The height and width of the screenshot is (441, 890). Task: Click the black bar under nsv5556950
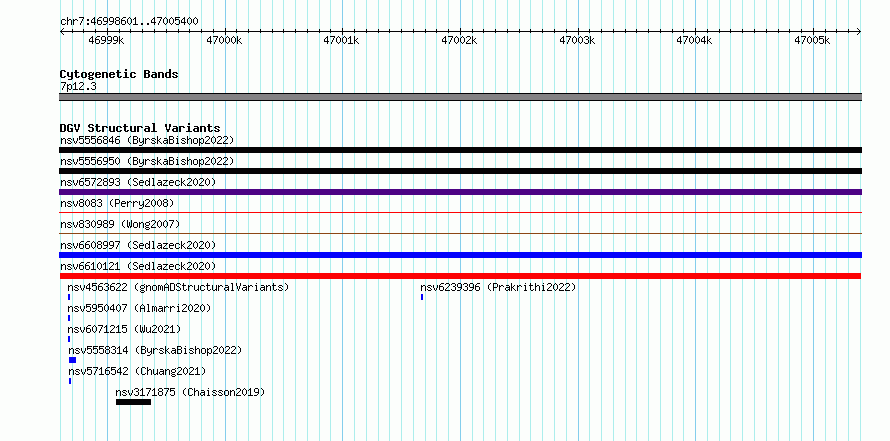(460, 171)
